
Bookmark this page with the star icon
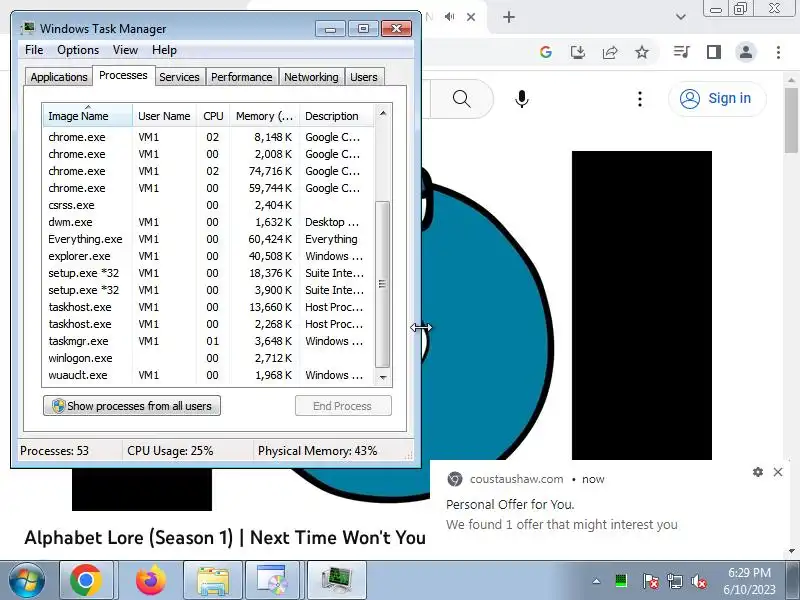coord(642,52)
